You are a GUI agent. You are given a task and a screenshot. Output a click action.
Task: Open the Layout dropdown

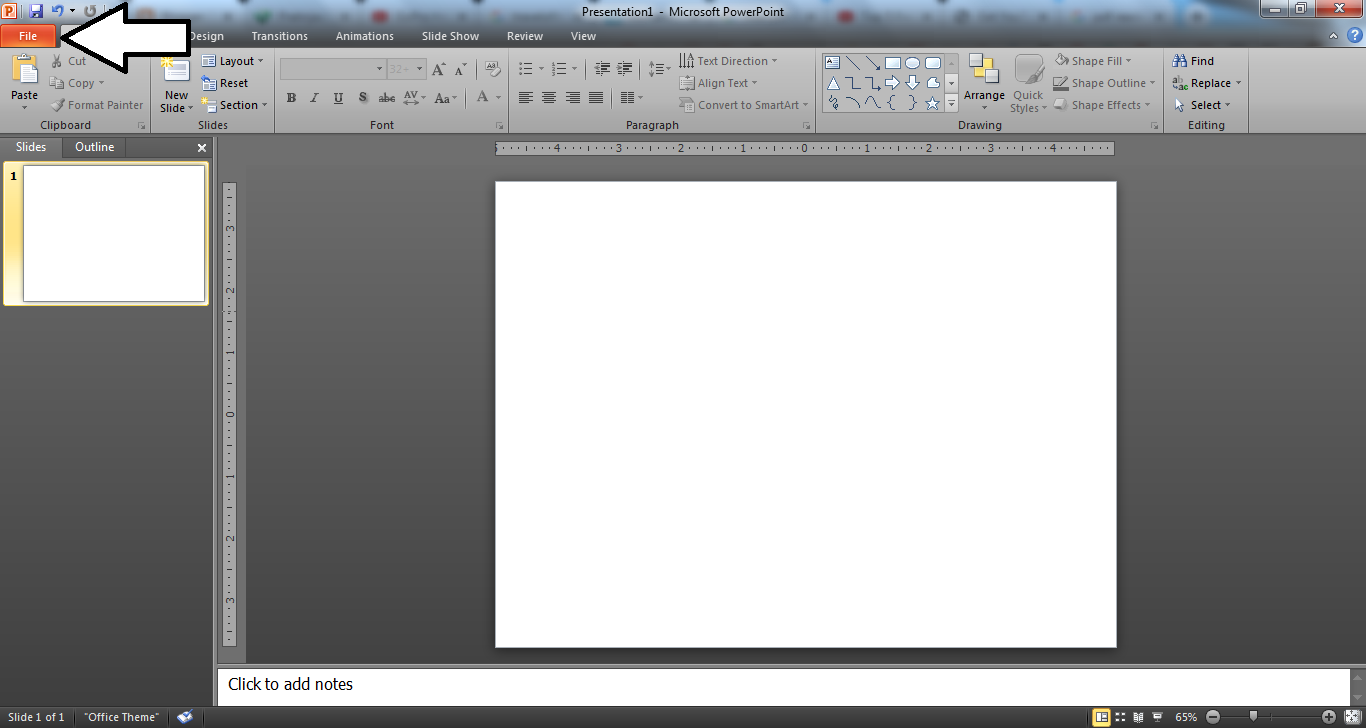pos(233,61)
